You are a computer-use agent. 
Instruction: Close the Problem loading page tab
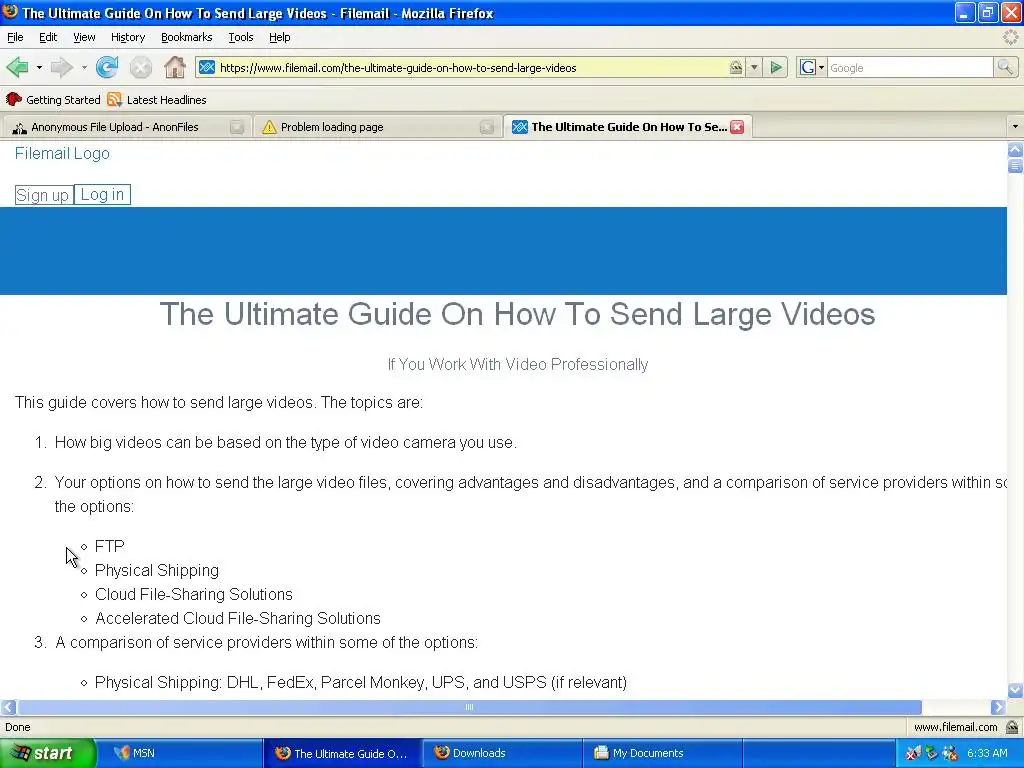pos(487,127)
